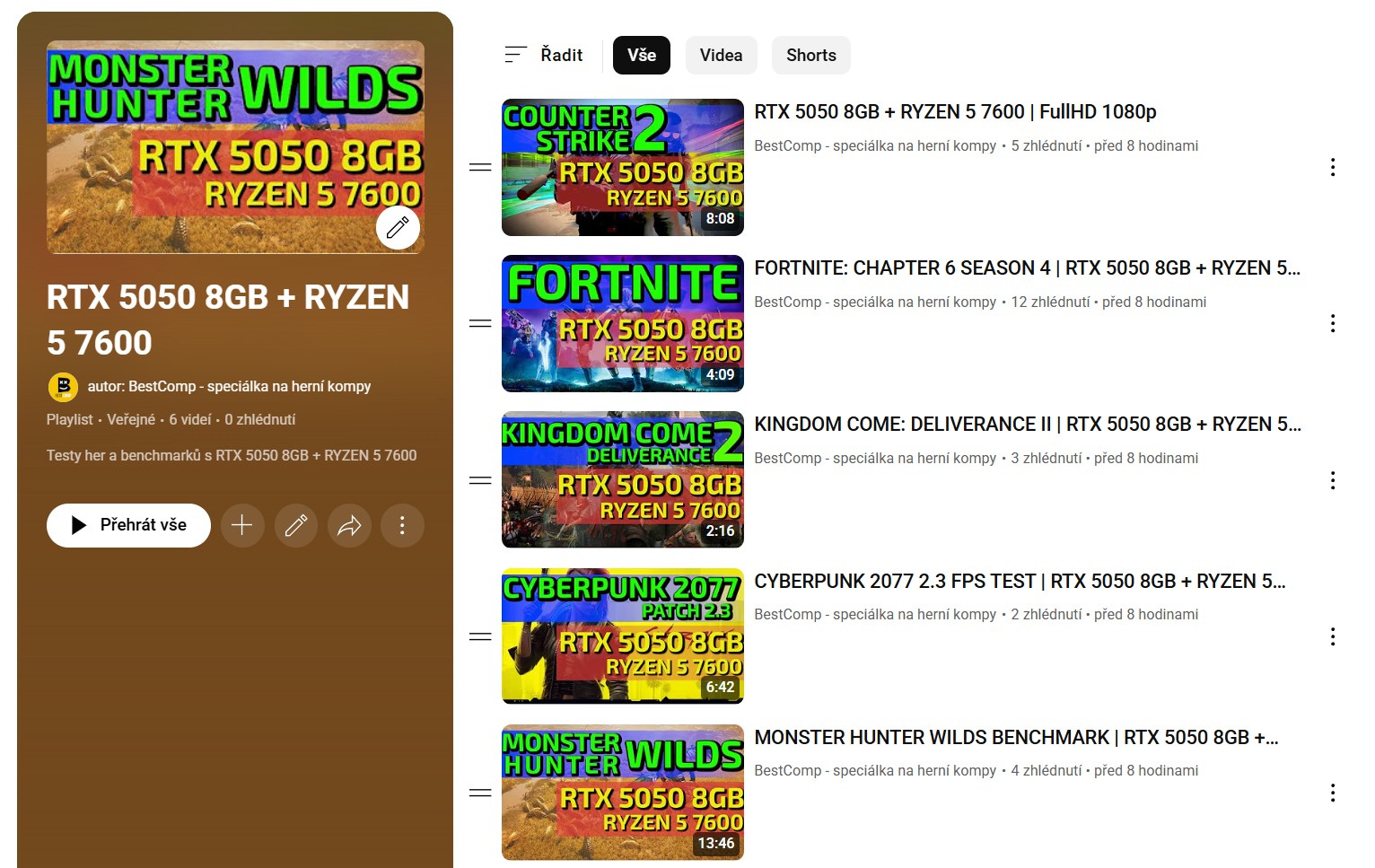Edit playlist details with the pencil button
The width and height of the screenshot is (1375, 868).
pyautogui.click(x=295, y=525)
